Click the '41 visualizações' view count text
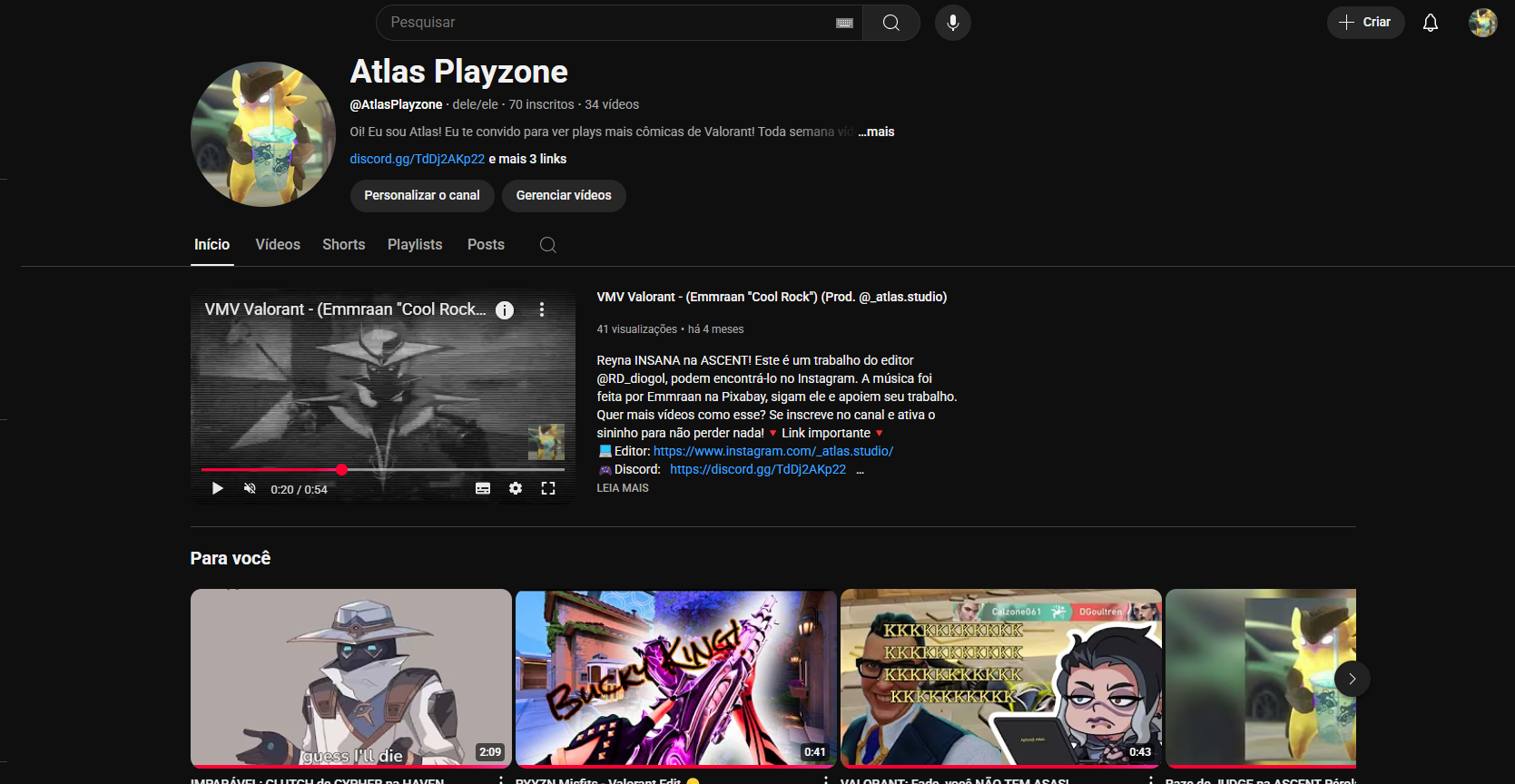Viewport: 1515px width, 784px height. 637,329
